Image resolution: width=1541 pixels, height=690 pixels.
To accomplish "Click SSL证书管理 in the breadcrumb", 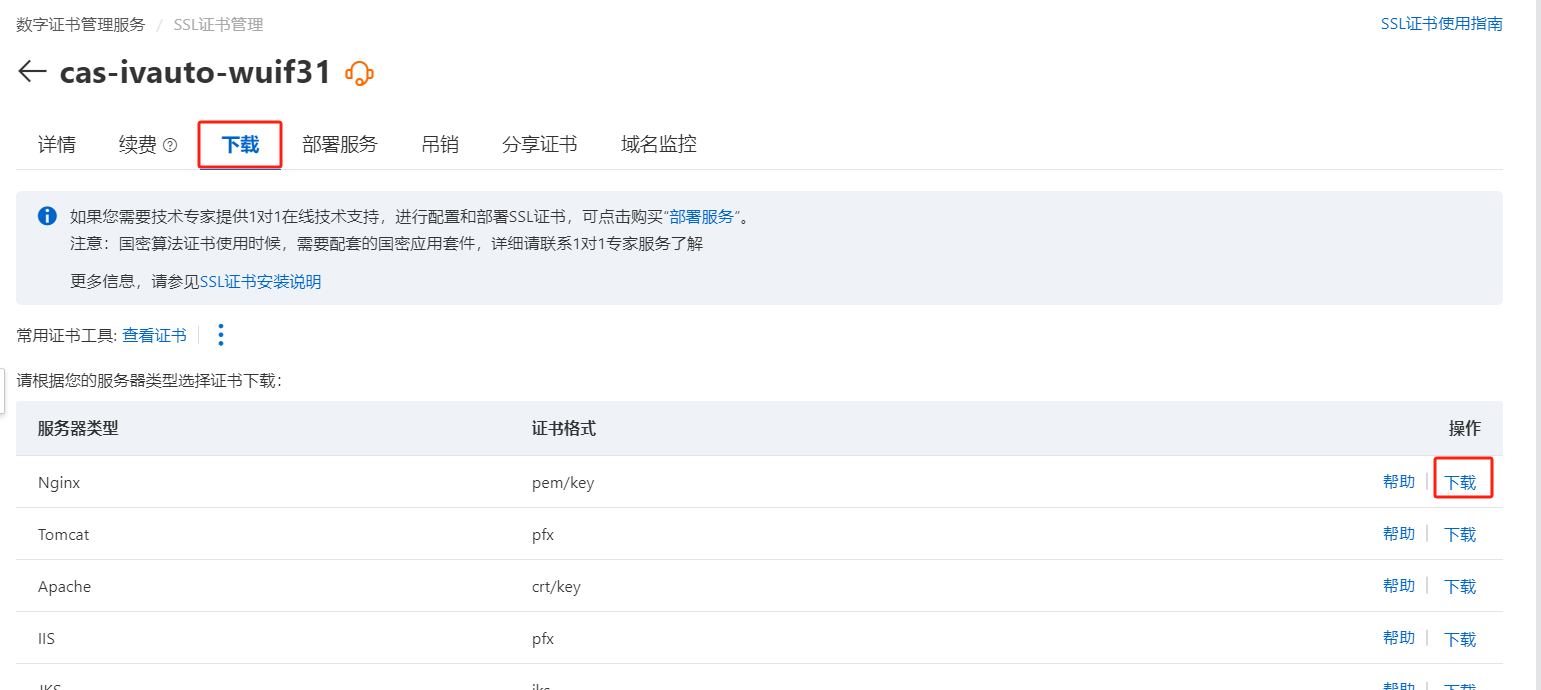I will 218,24.
